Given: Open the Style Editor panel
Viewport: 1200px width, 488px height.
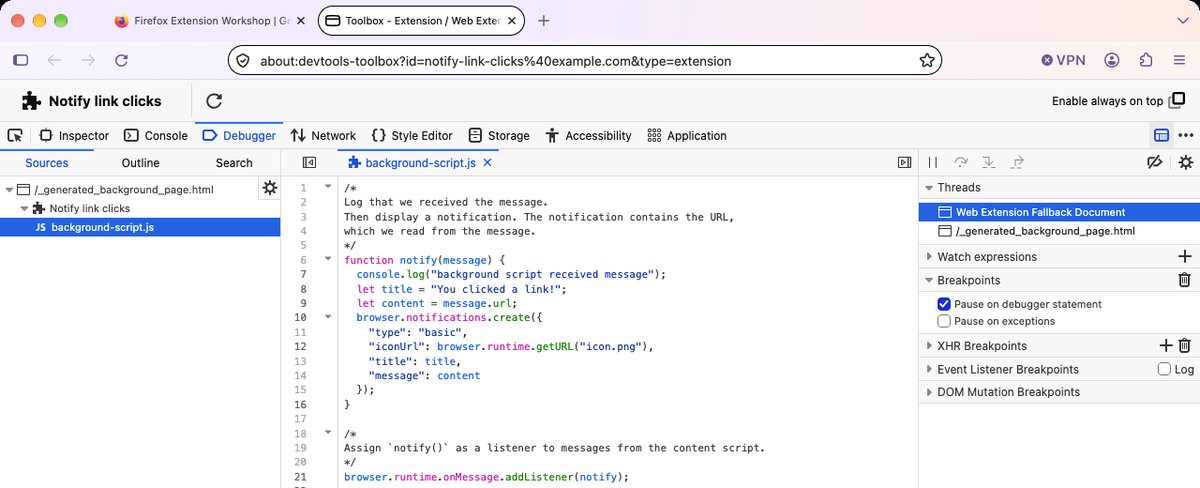Looking at the screenshot, I should (x=411, y=135).
